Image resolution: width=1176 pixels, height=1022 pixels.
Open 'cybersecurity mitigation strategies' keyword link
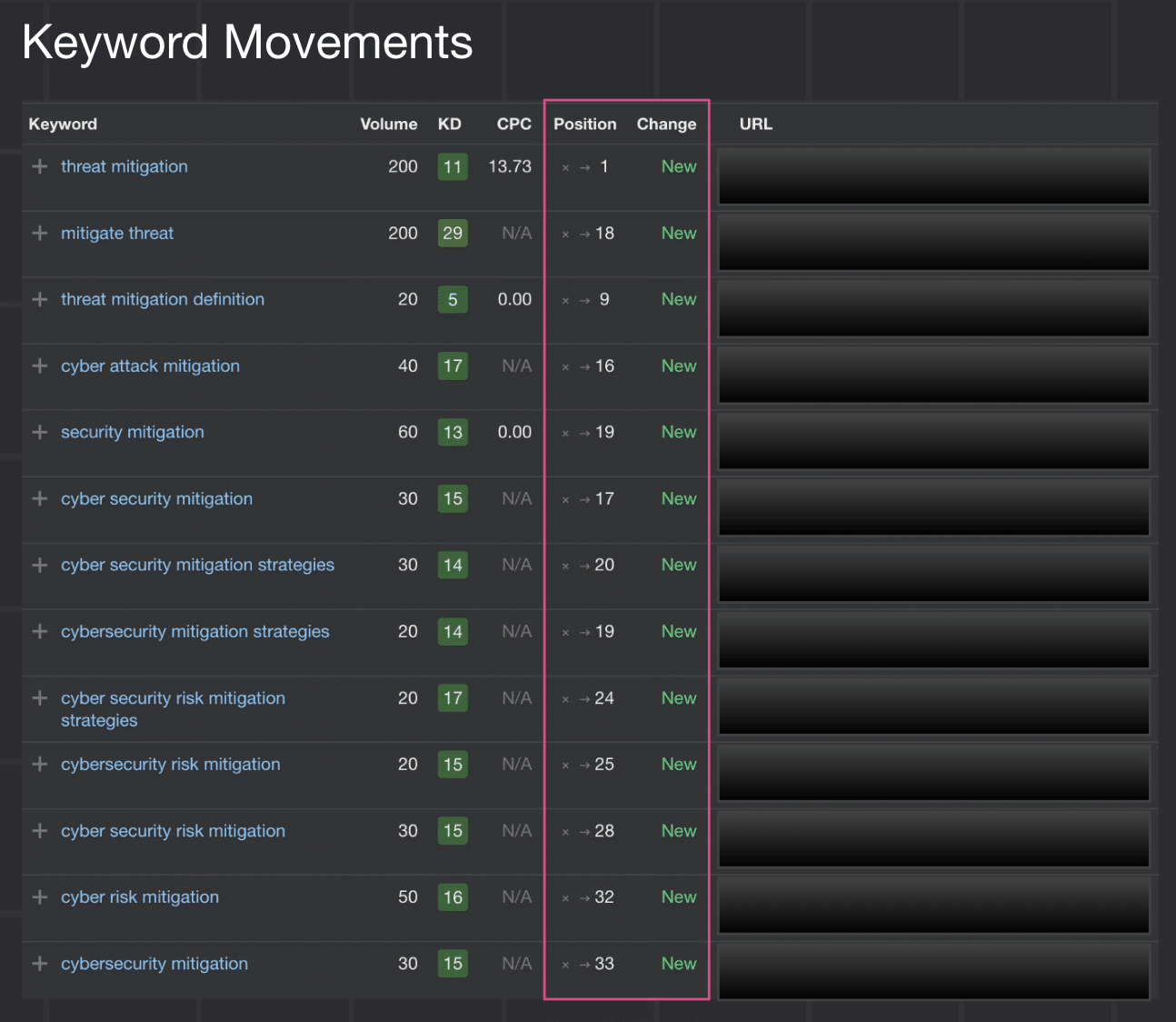(x=194, y=631)
